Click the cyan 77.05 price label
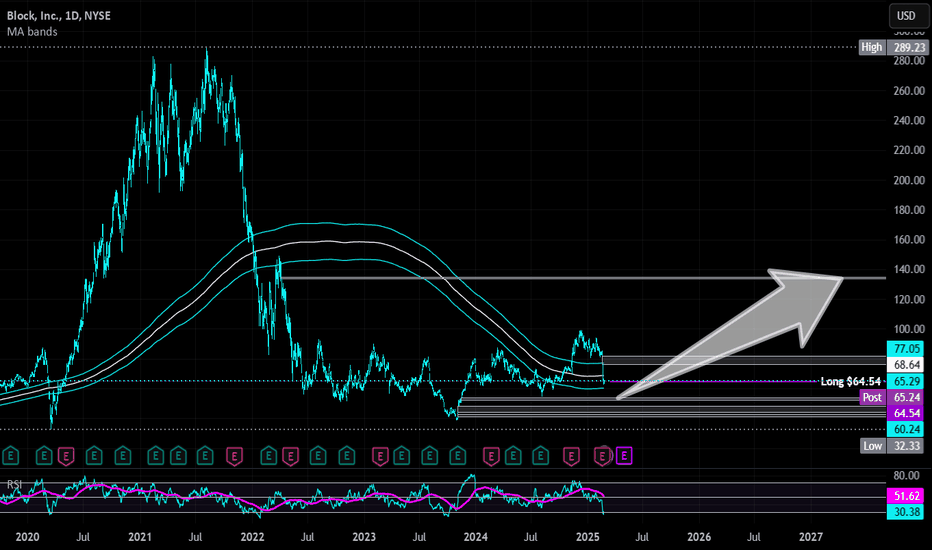932x550 pixels. pyautogui.click(x=905, y=348)
